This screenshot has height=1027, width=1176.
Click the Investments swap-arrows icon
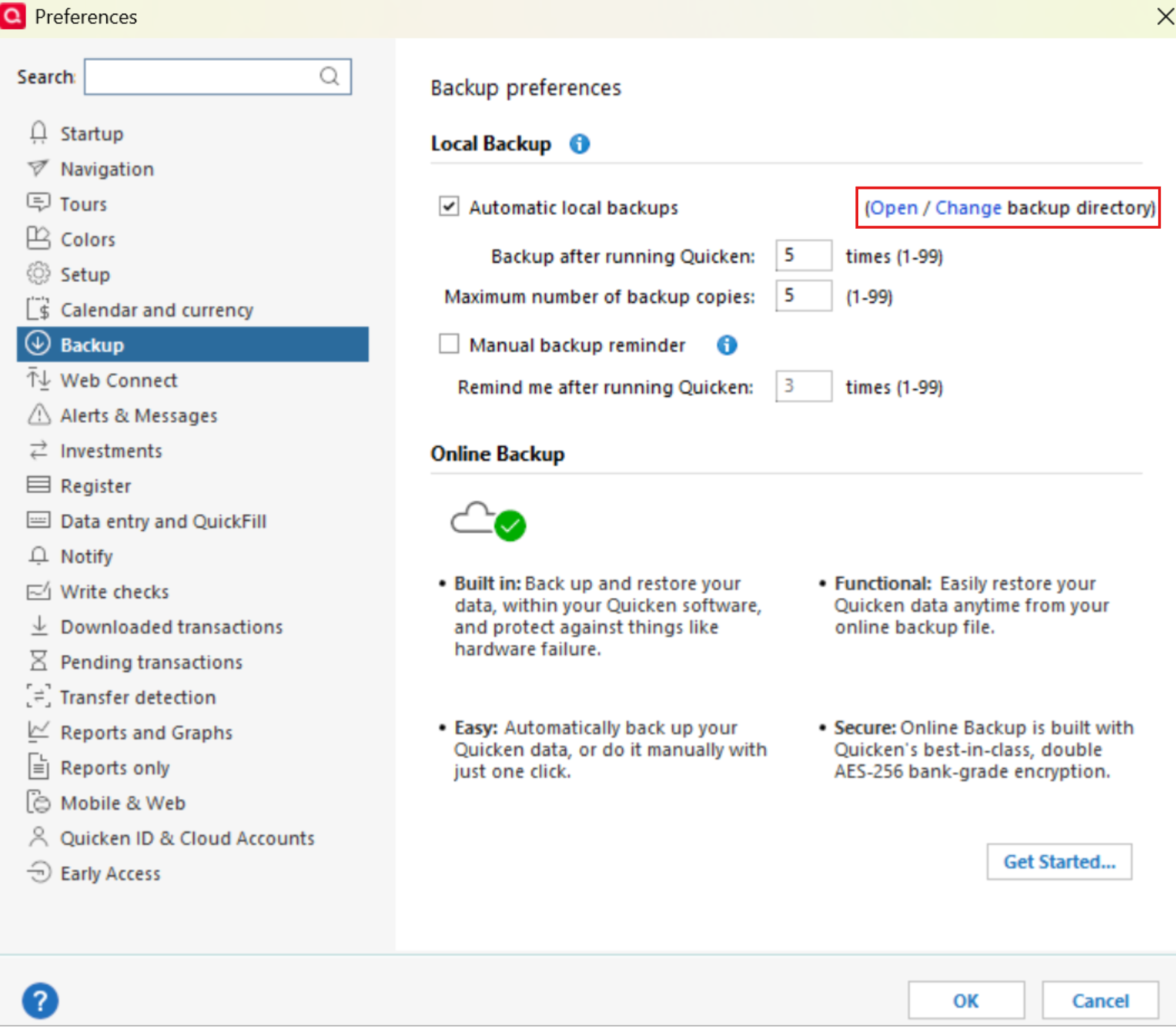[x=38, y=450]
